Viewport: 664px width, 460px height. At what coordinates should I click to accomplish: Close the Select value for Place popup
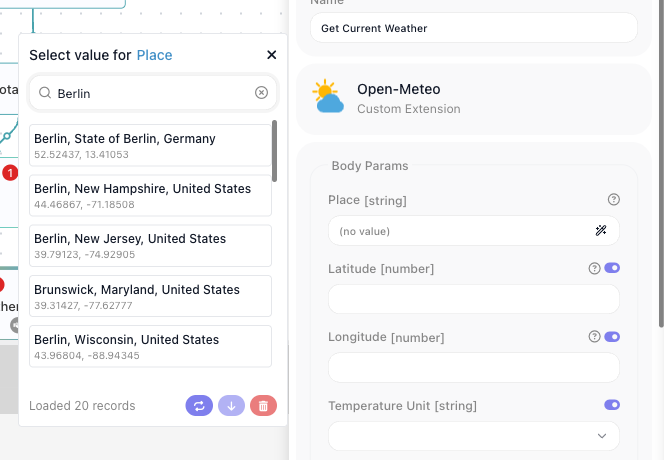point(271,55)
